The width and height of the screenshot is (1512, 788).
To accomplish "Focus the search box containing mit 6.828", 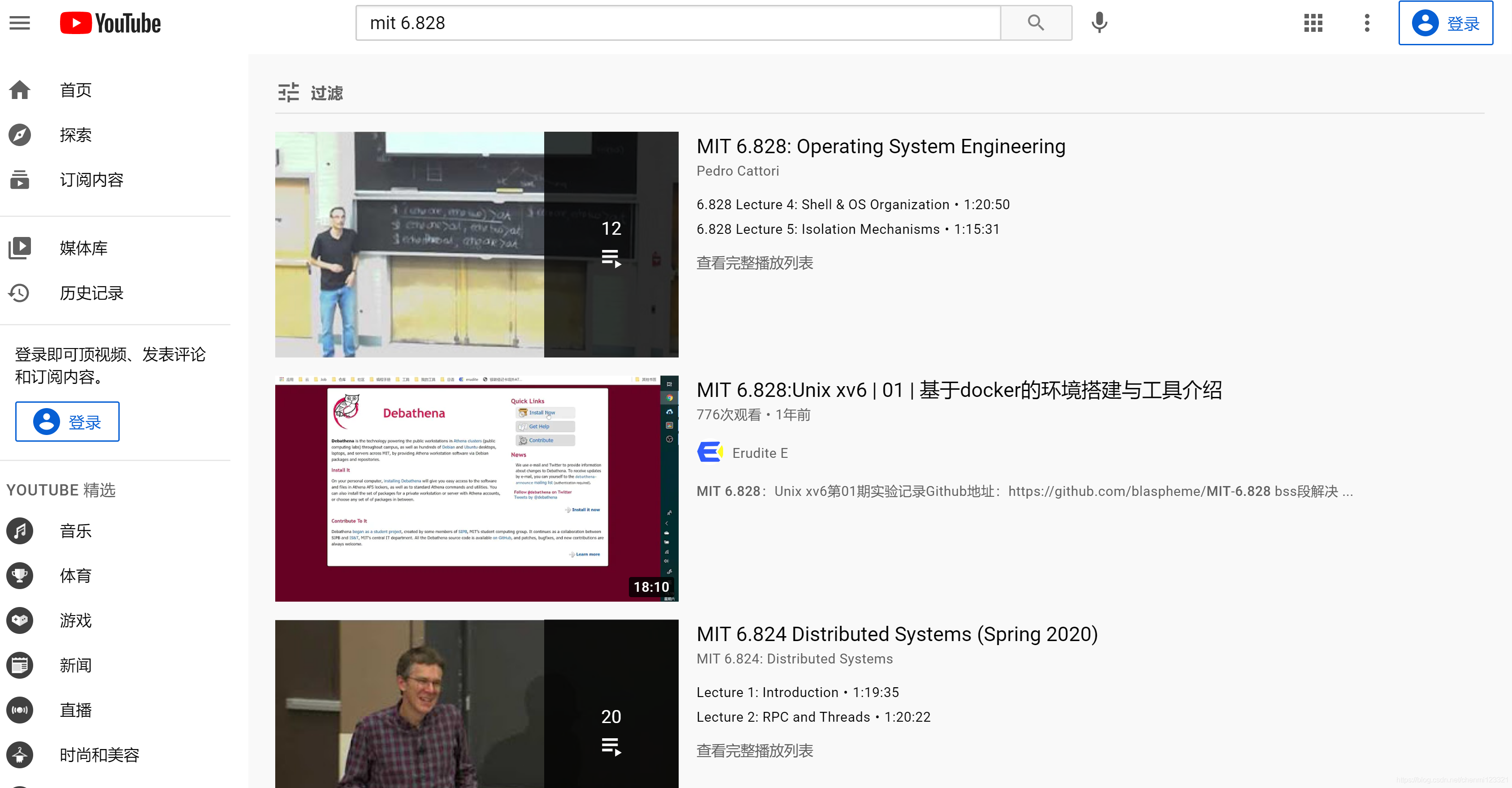I will click(678, 23).
